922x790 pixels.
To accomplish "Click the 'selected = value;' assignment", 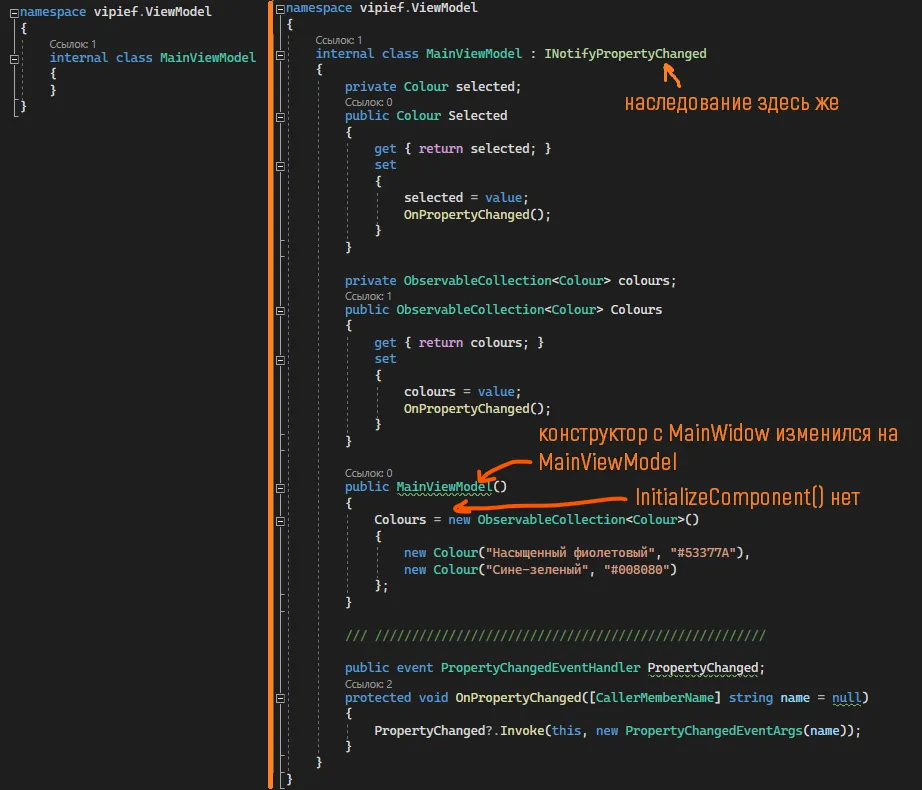I will click(466, 198).
